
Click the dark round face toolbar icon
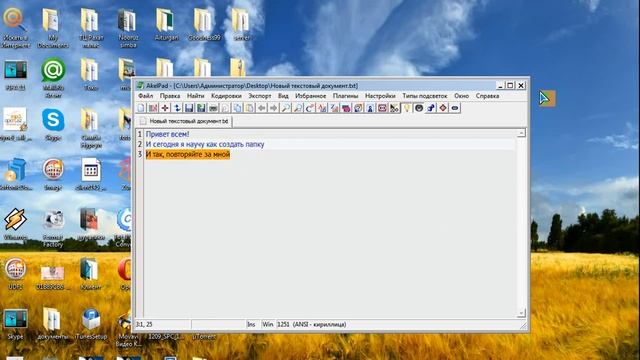[419, 108]
